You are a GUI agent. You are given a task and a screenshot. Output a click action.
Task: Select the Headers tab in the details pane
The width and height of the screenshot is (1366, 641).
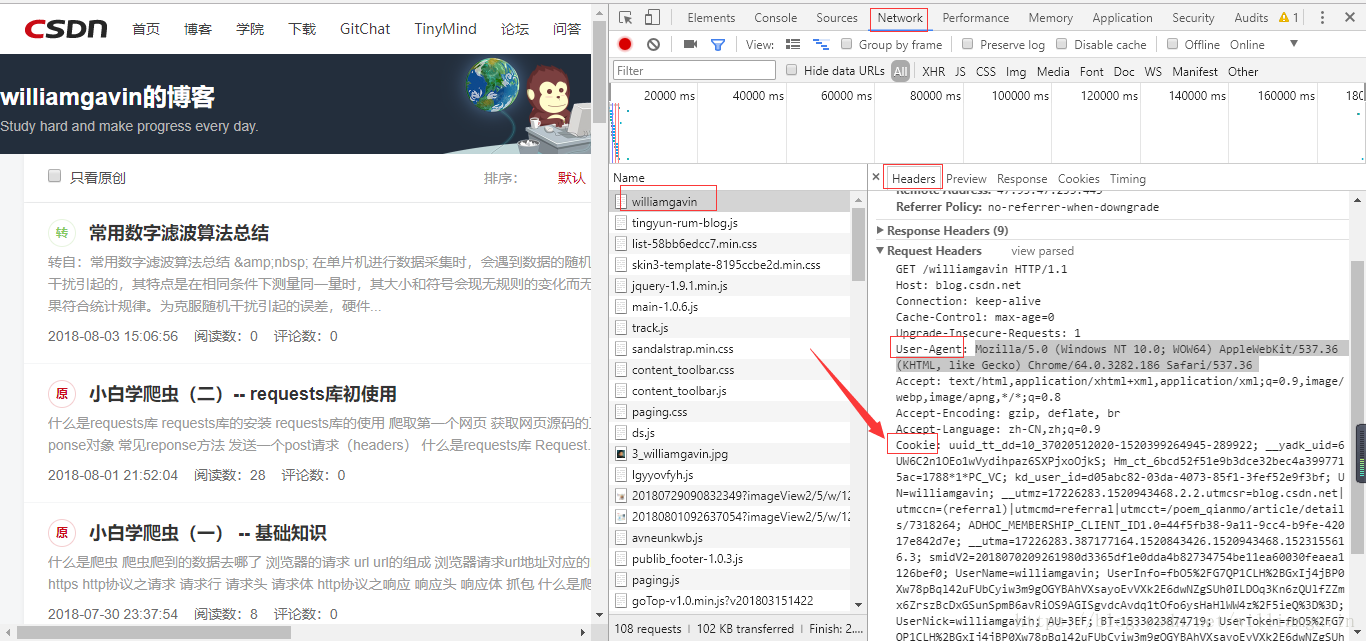pos(913,178)
